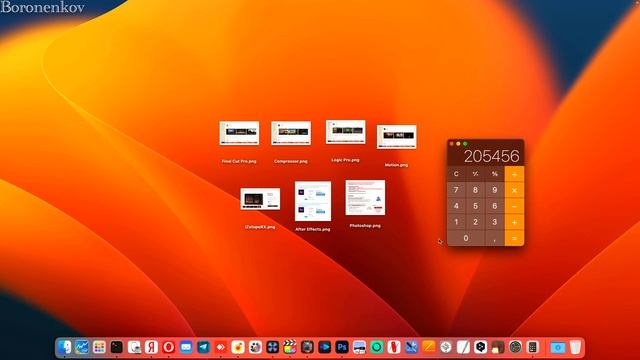Click the "Photoshop.png" file name
The width and height of the screenshot is (640, 360).
[365, 226]
